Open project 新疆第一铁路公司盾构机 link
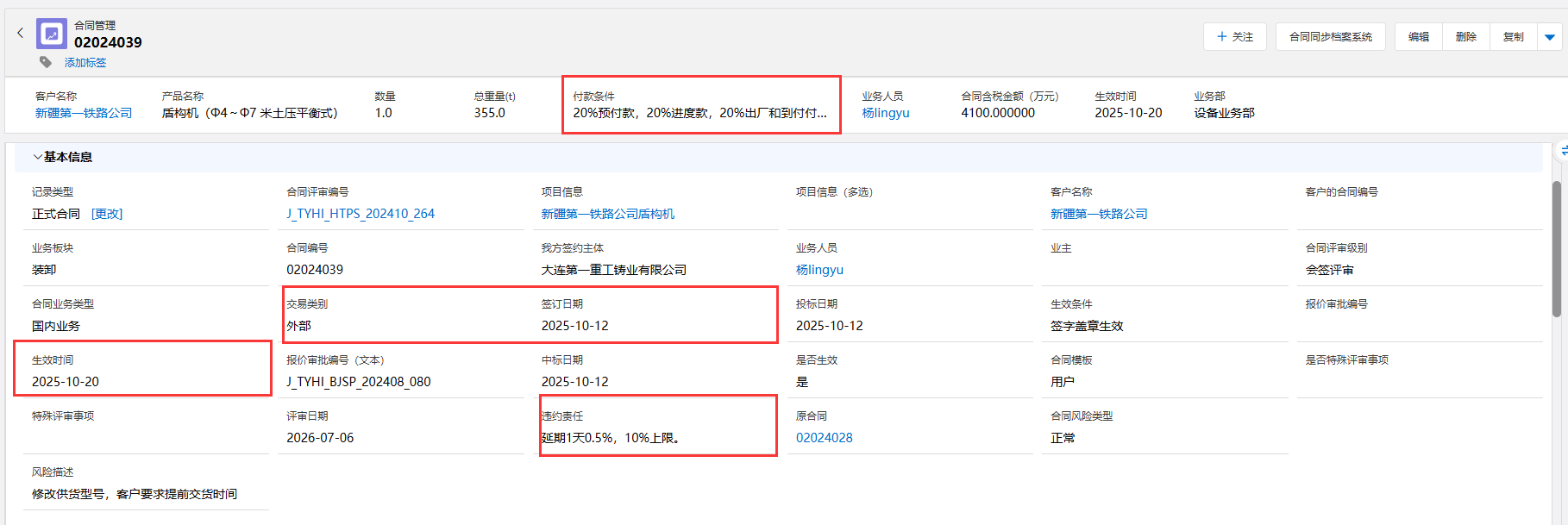1568x525 pixels. [x=607, y=214]
